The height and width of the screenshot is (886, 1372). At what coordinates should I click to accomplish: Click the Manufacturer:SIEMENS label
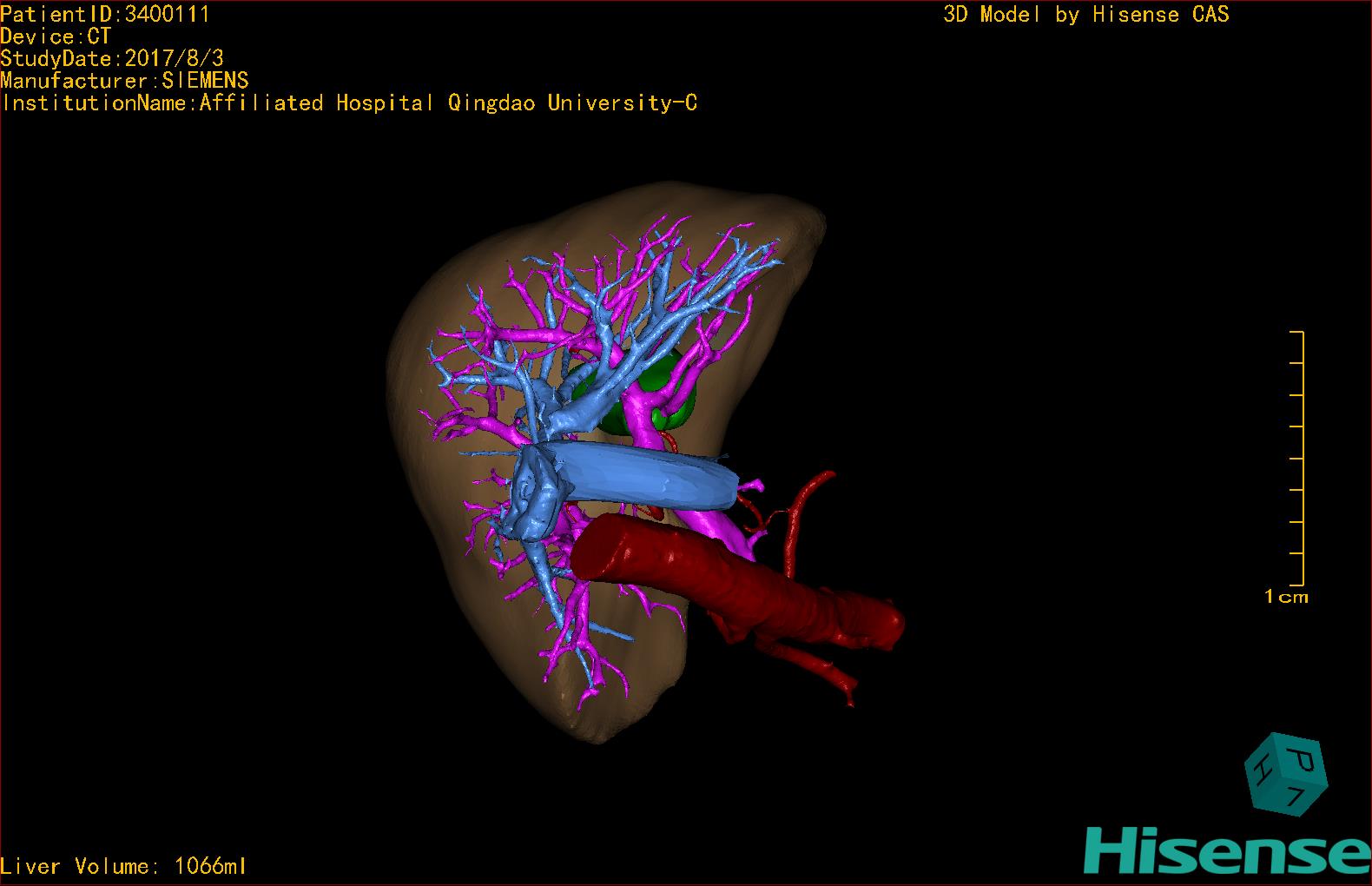124,81
